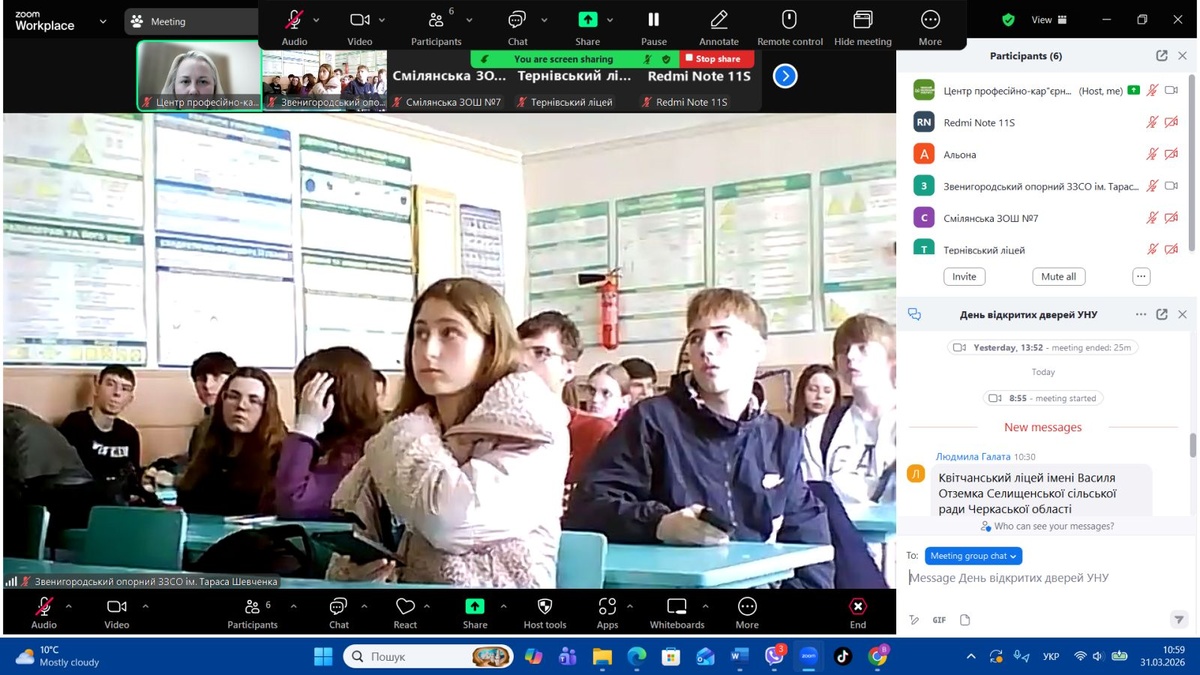Open the Apps icon in bottom toolbar

pyautogui.click(x=607, y=607)
